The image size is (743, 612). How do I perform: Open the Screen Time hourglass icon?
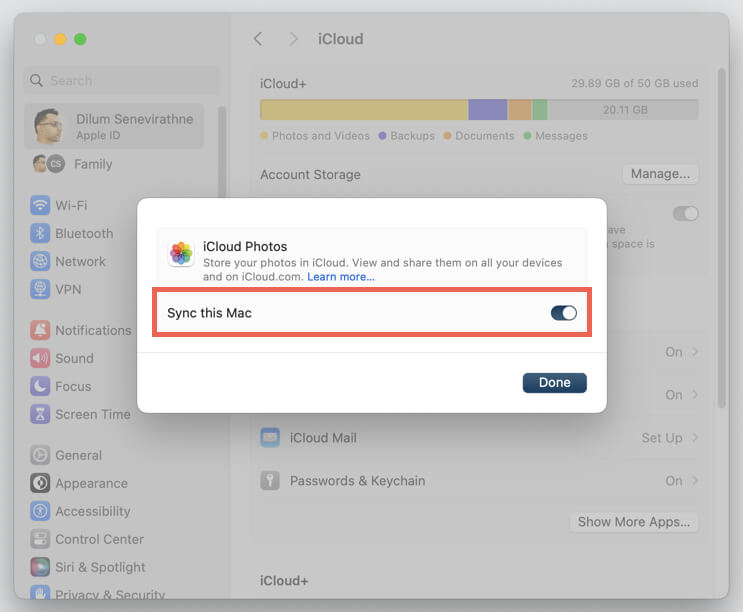40,414
